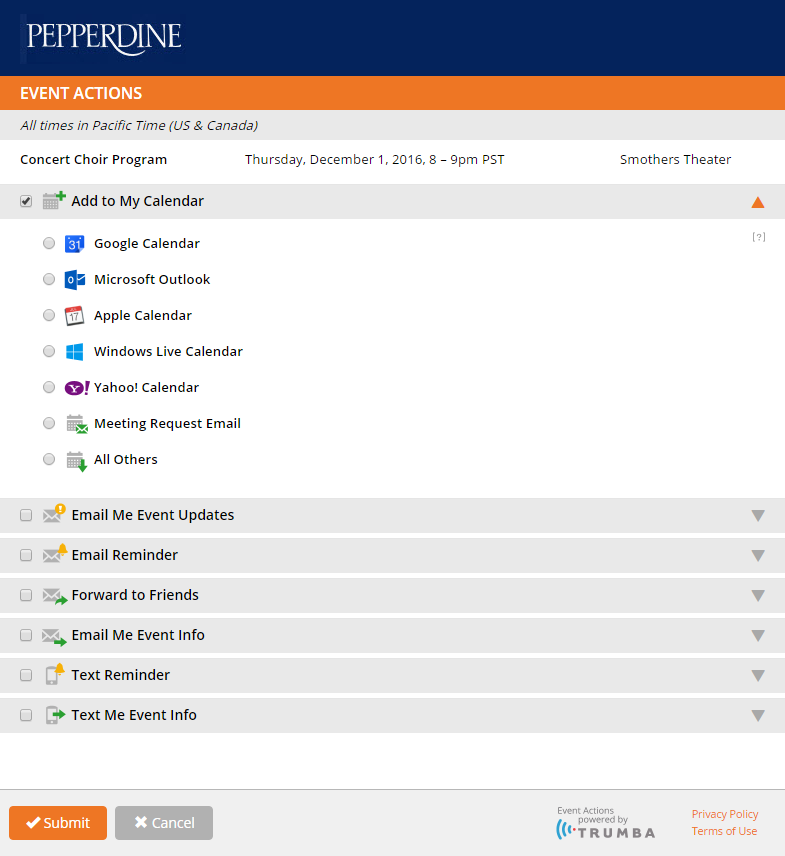
Task: Click the Yahoo! Calendar icon
Action: (77, 388)
